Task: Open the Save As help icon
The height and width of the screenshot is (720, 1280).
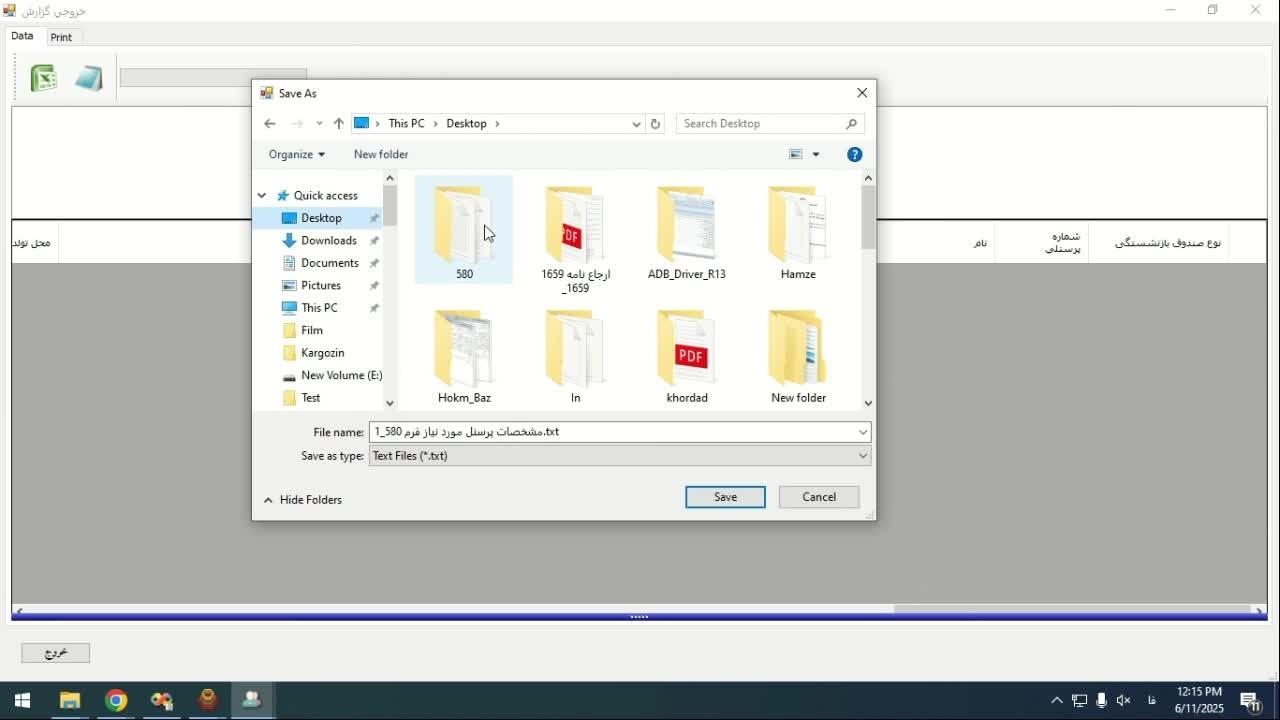Action: point(854,154)
